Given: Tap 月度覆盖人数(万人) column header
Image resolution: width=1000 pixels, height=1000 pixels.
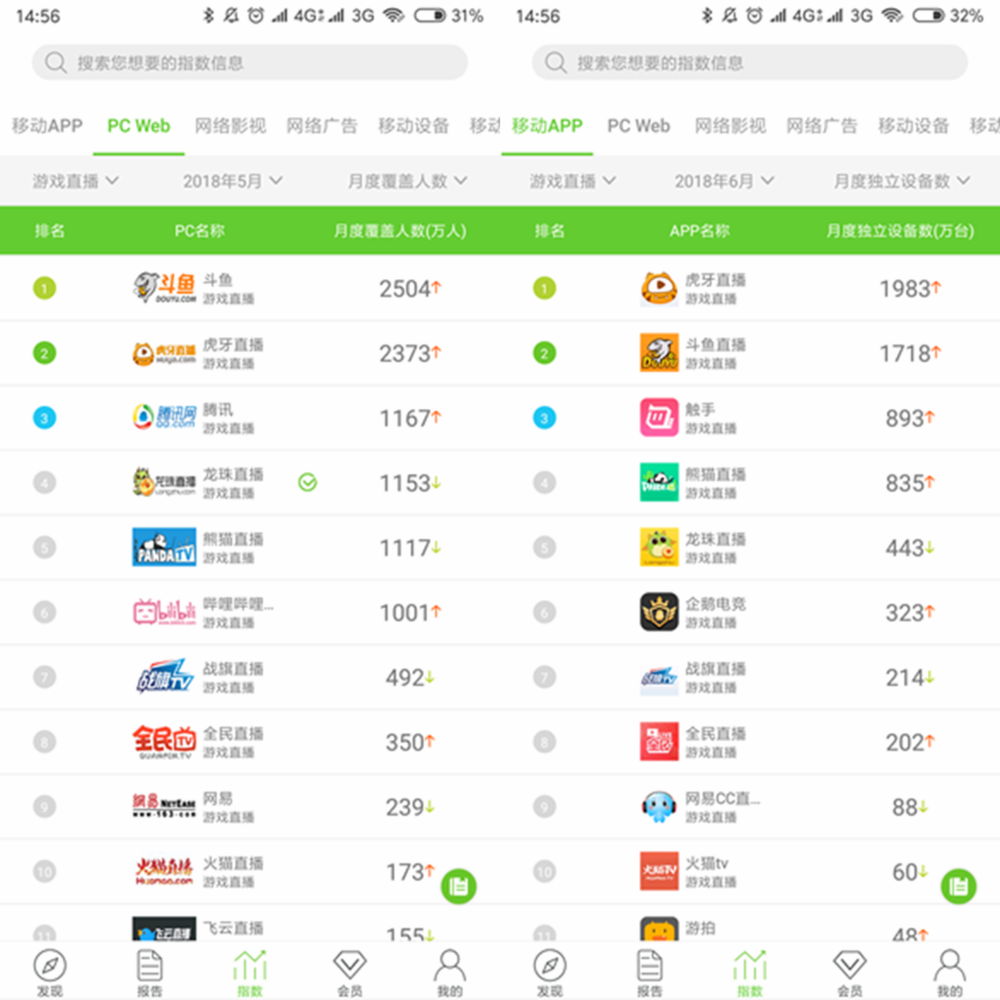Looking at the screenshot, I should pyautogui.click(x=400, y=231).
